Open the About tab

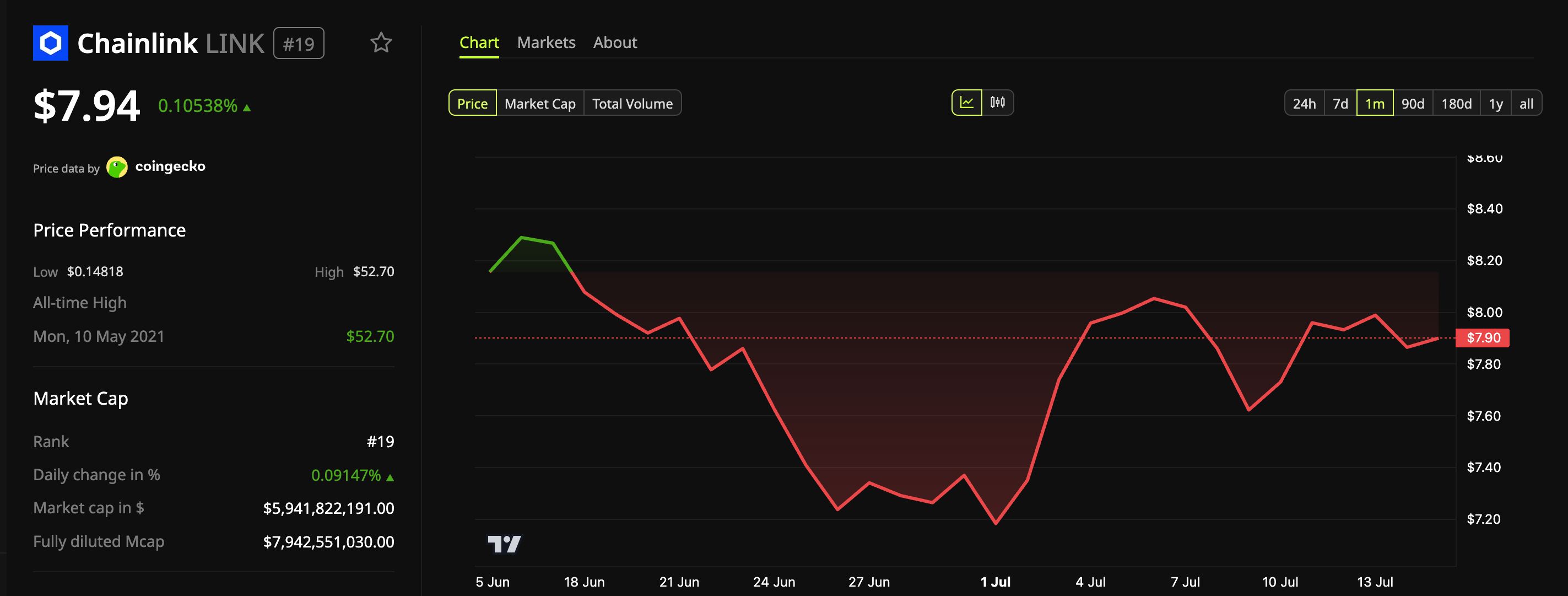[x=615, y=42]
